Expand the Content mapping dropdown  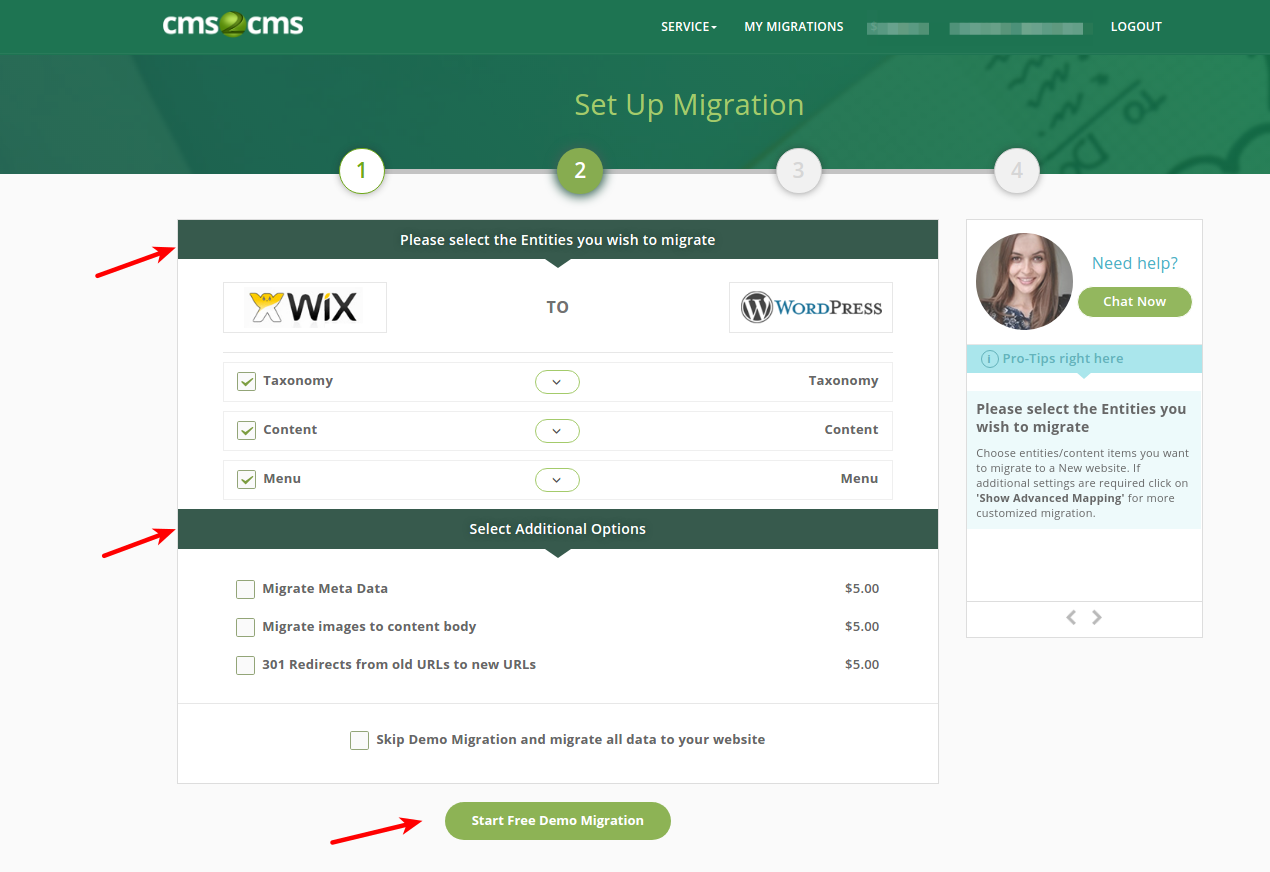pyautogui.click(x=557, y=430)
